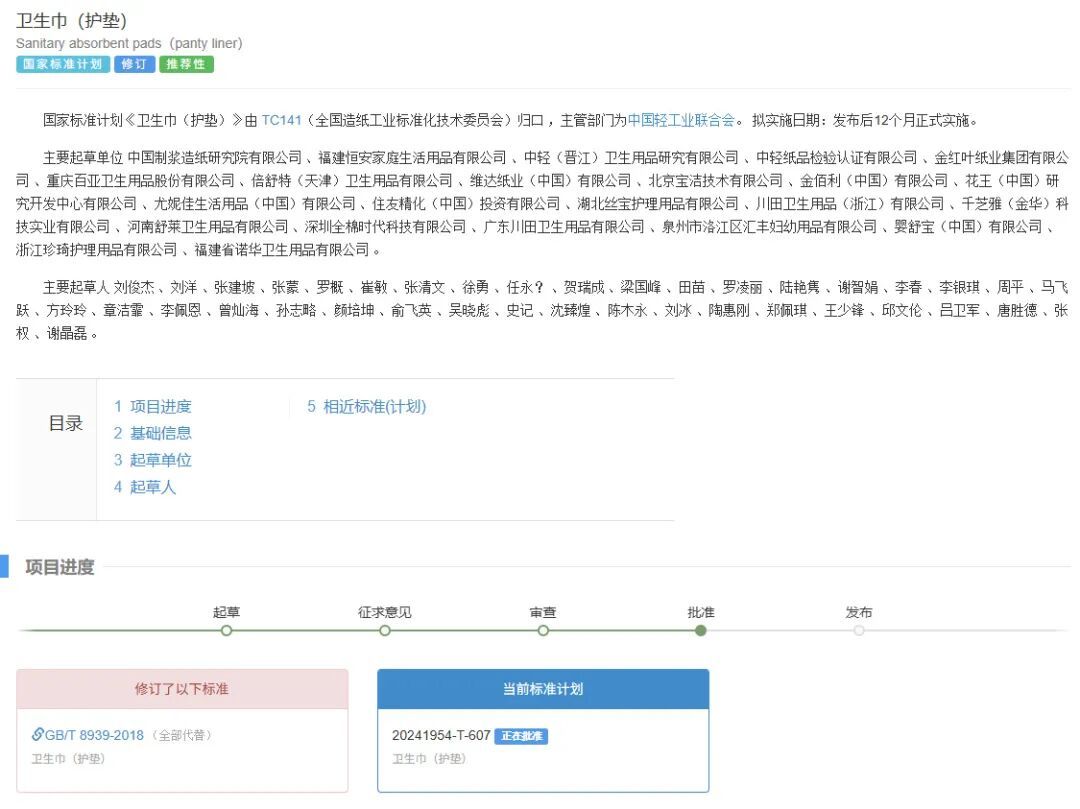The image size is (1080, 809).
Task: Go to 起草人 section in contents
Action: (145, 488)
